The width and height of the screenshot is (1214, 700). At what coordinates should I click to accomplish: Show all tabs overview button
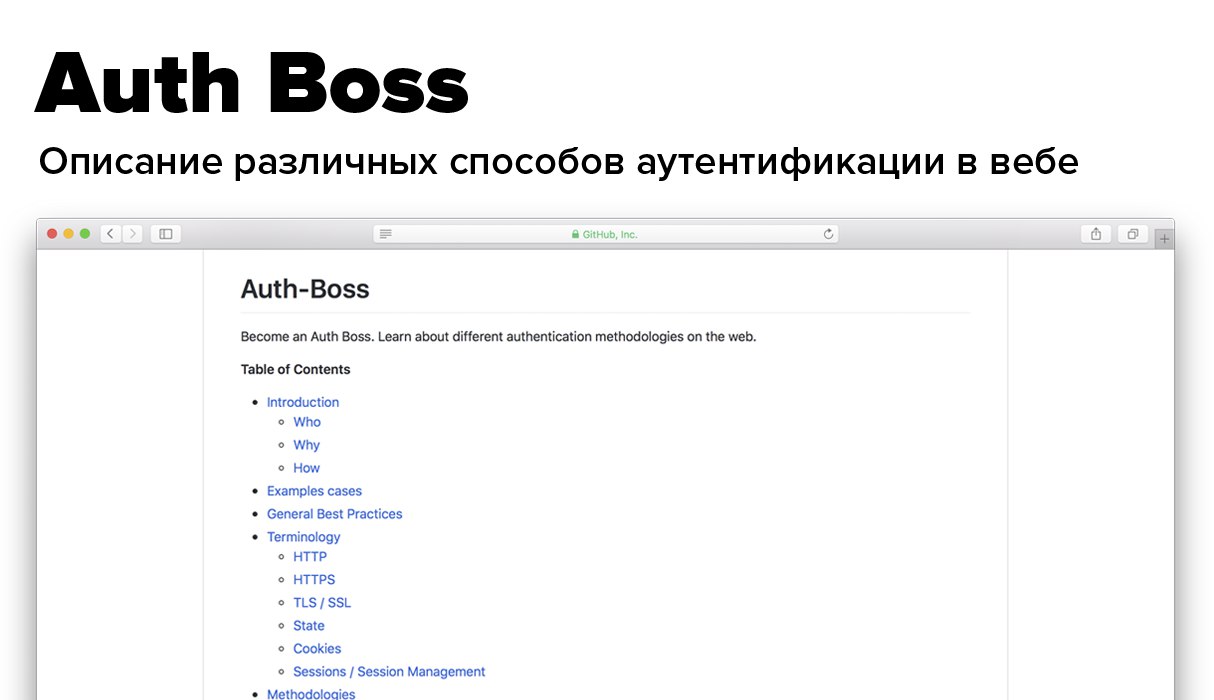[1133, 234]
